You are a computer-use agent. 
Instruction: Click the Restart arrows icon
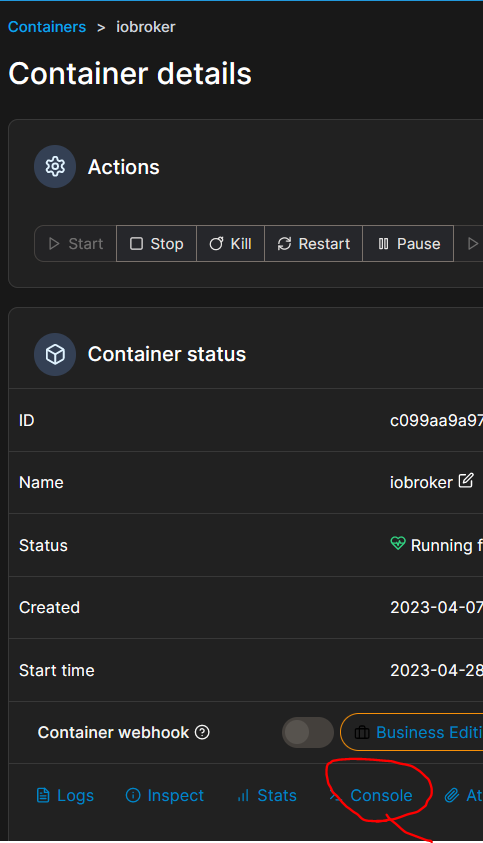284,244
